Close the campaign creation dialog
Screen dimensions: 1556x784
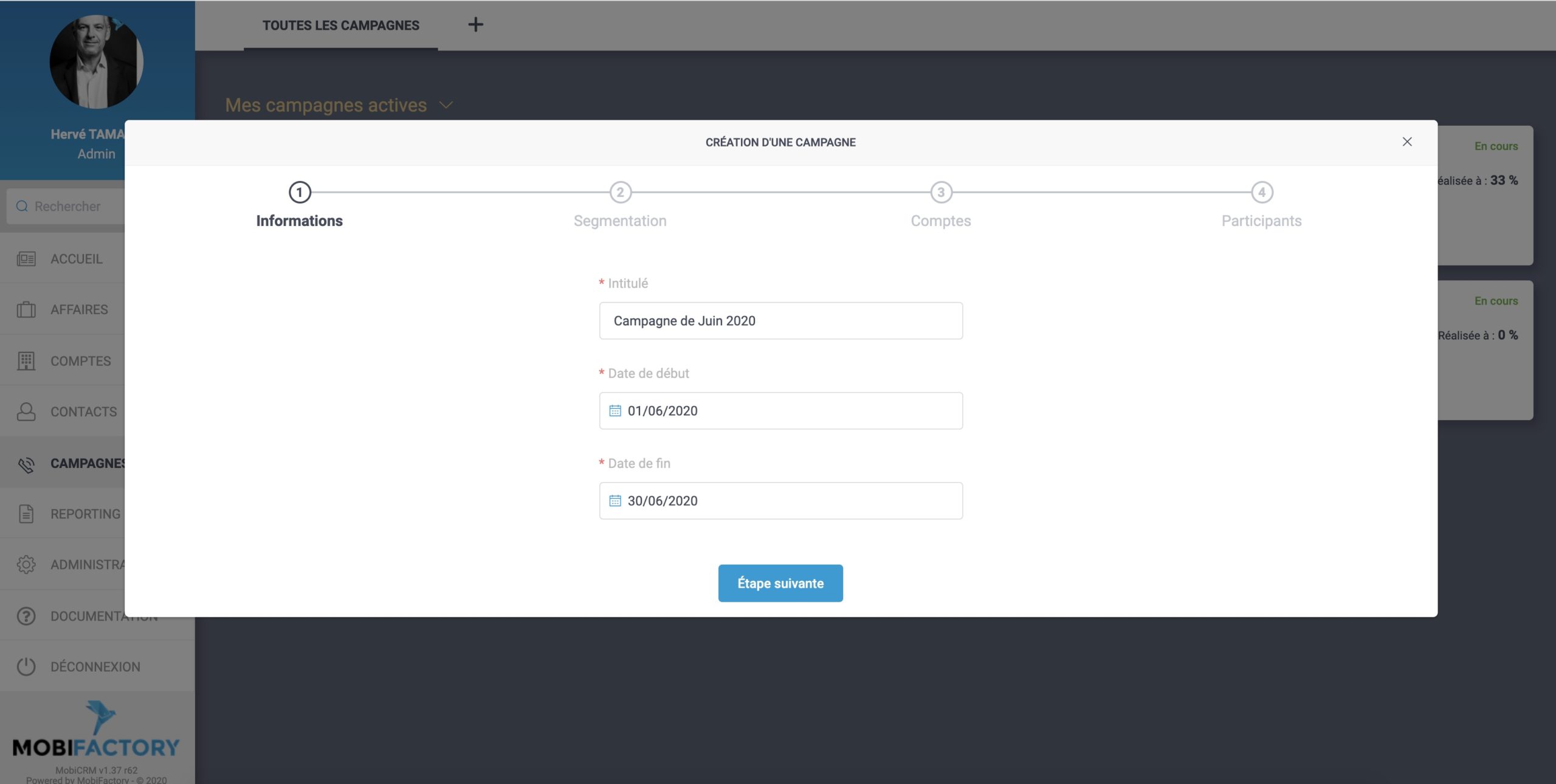[1407, 142]
